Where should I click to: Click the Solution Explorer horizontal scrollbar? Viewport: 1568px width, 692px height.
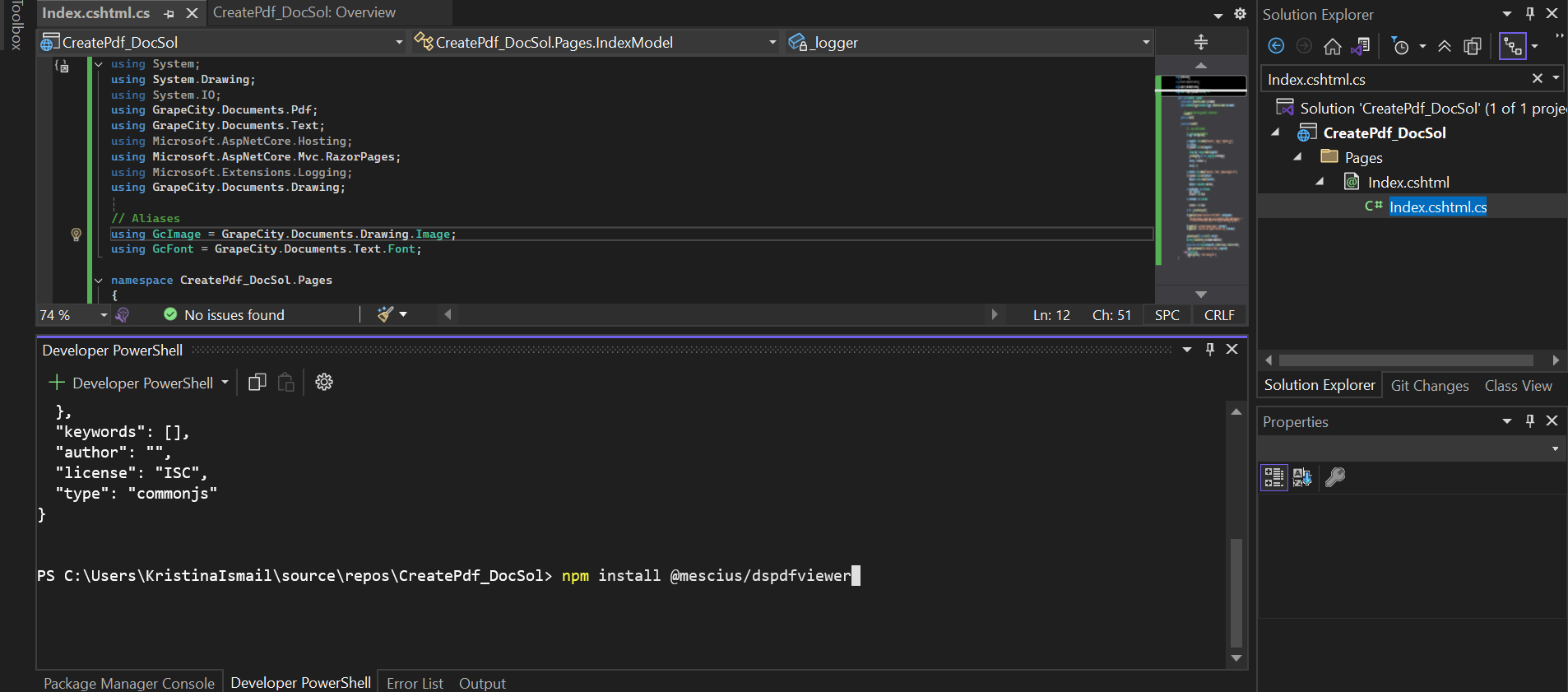coord(1405,360)
